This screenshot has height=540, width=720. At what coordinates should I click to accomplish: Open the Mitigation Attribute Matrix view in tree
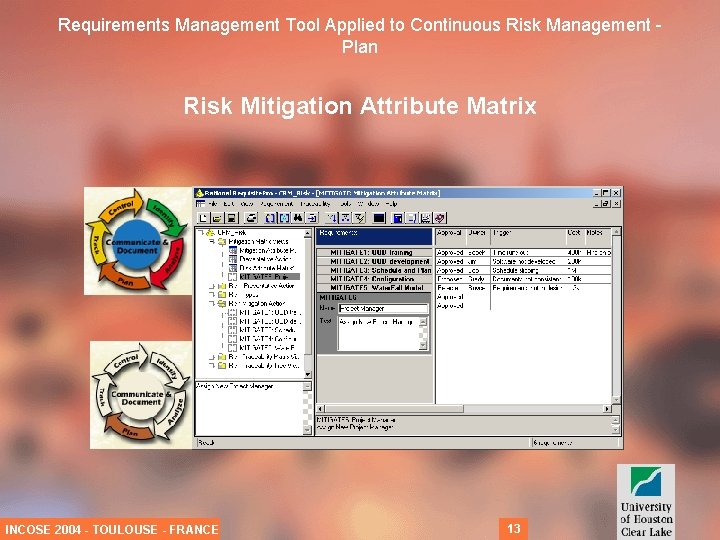(268, 251)
